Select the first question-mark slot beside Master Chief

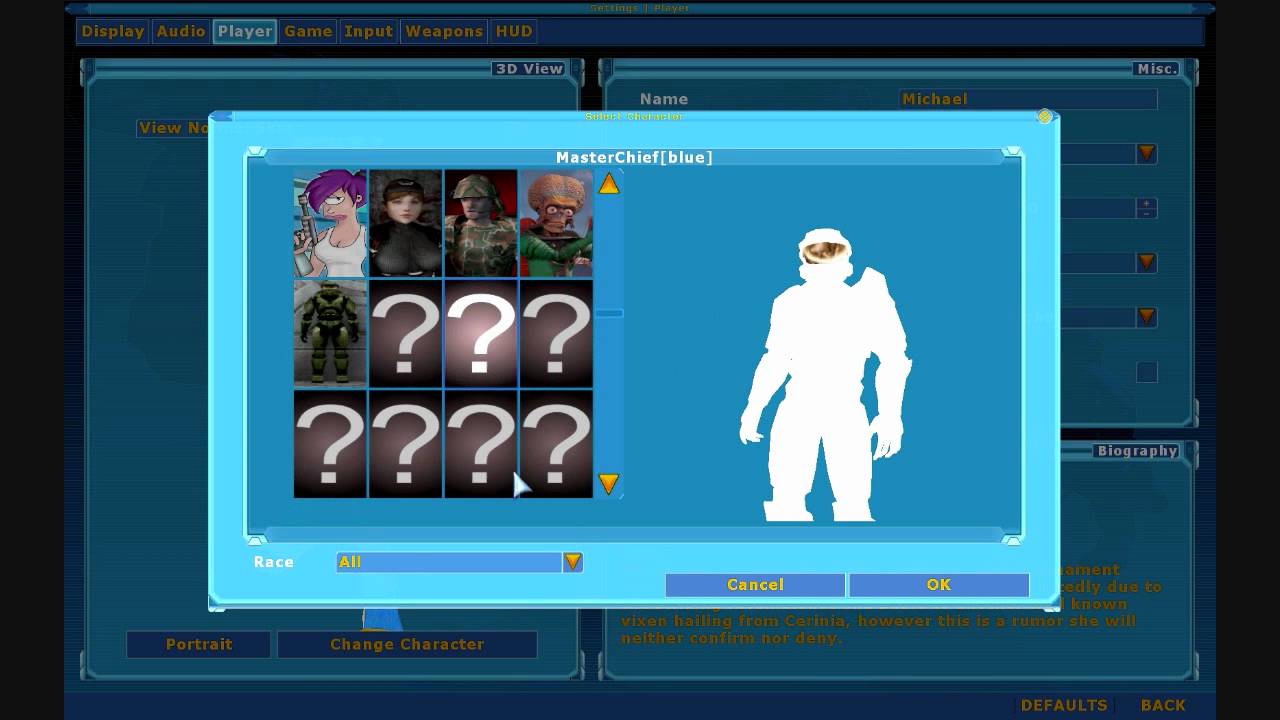click(405, 333)
